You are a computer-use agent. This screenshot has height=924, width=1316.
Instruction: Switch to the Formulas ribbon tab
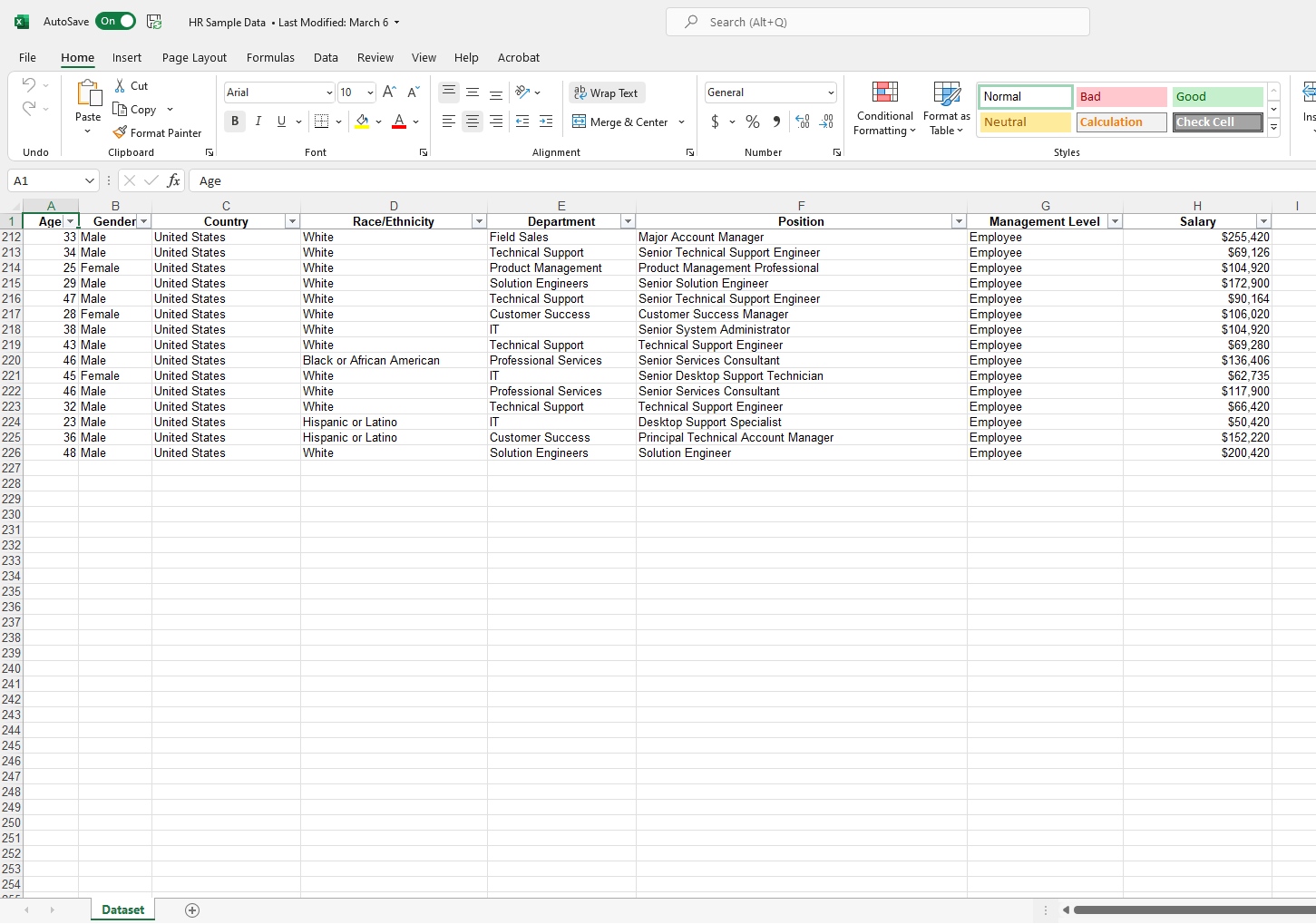click(270, 57)
